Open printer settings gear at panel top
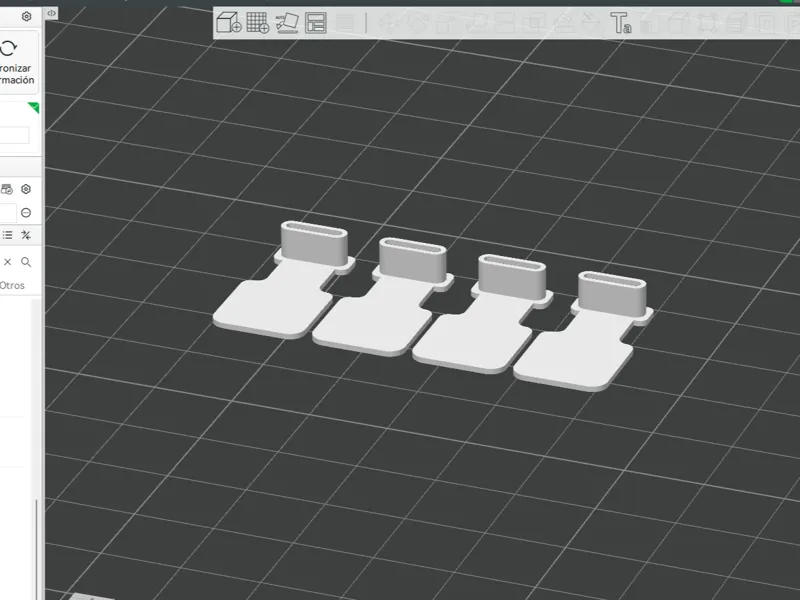The width and height of the screenshot is (800, 600). click(x=27, y=17)
